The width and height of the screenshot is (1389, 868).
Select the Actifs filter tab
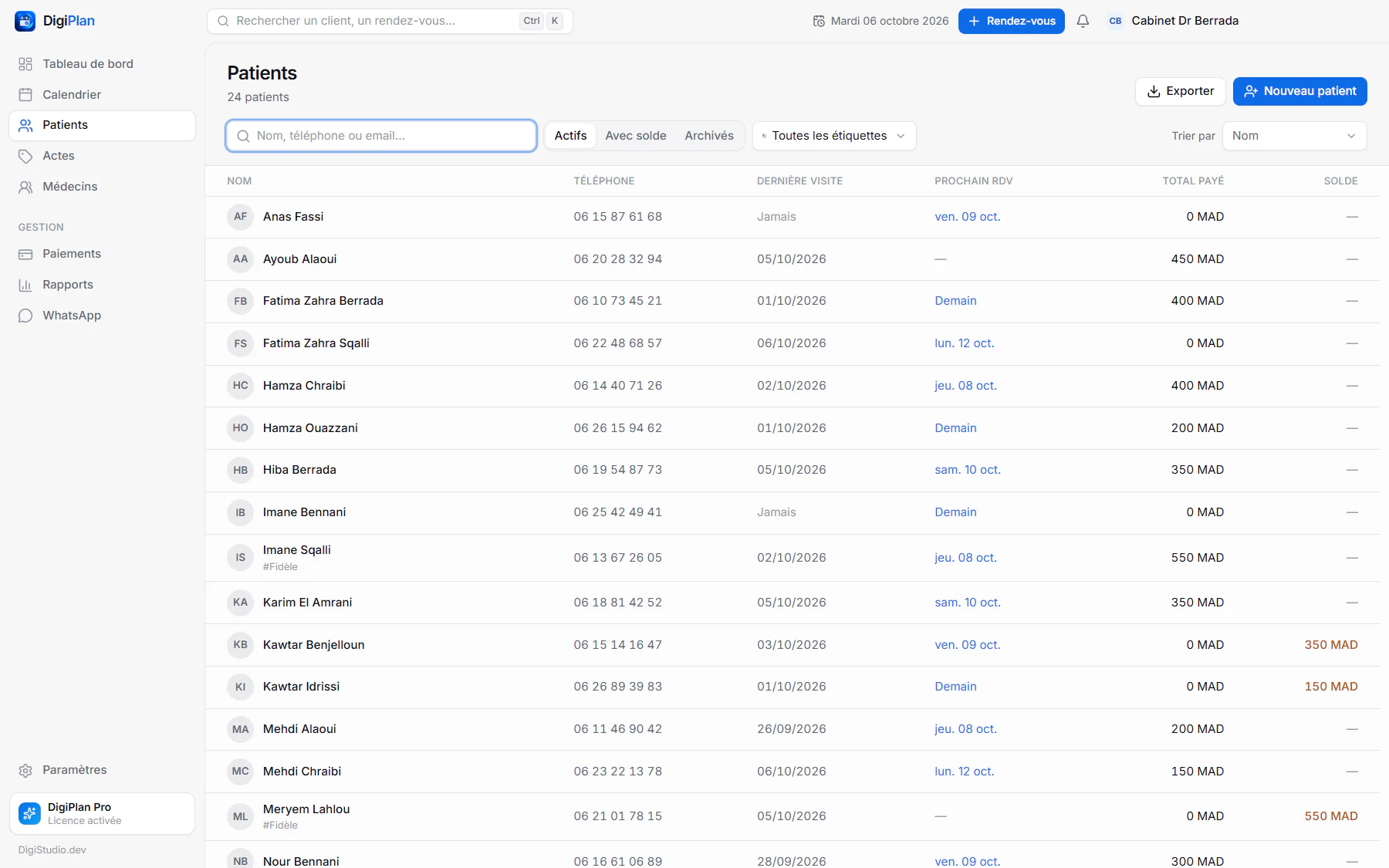[x=570, y=136]
